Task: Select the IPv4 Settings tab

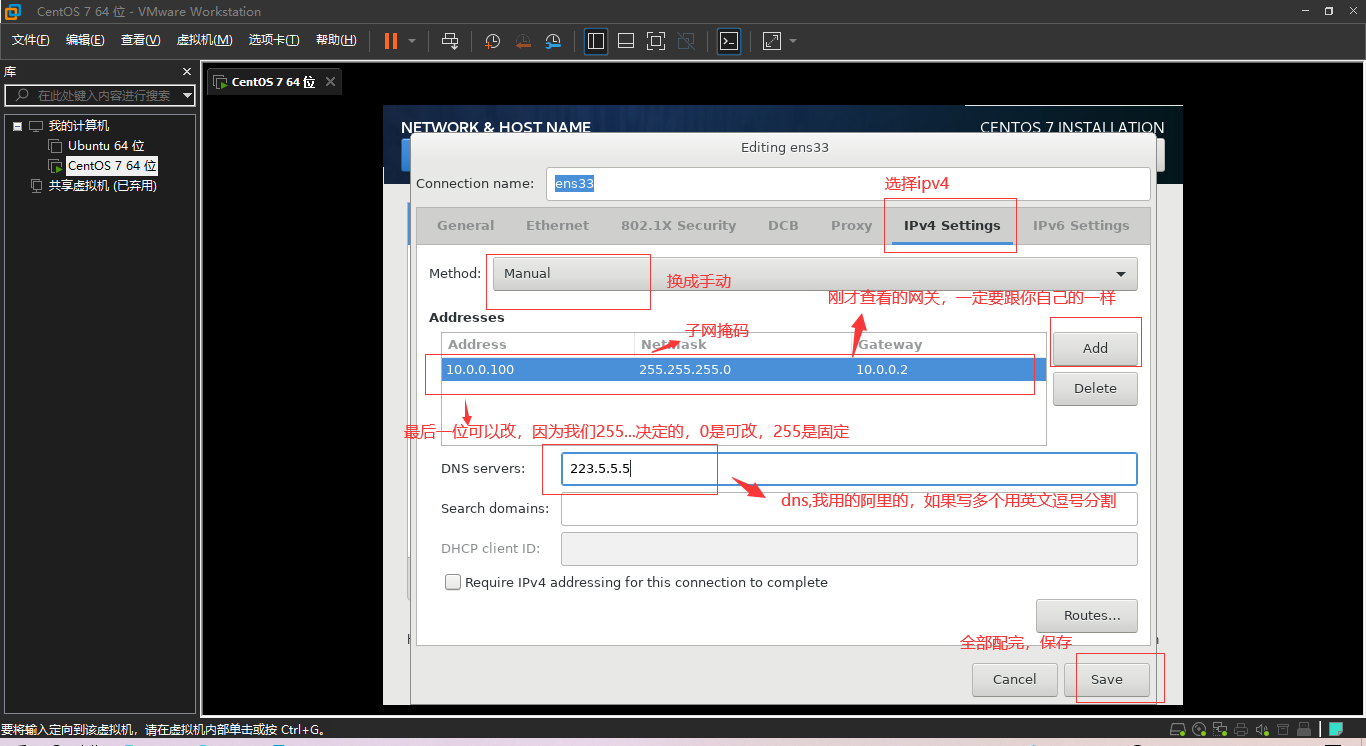Action: 952,226
